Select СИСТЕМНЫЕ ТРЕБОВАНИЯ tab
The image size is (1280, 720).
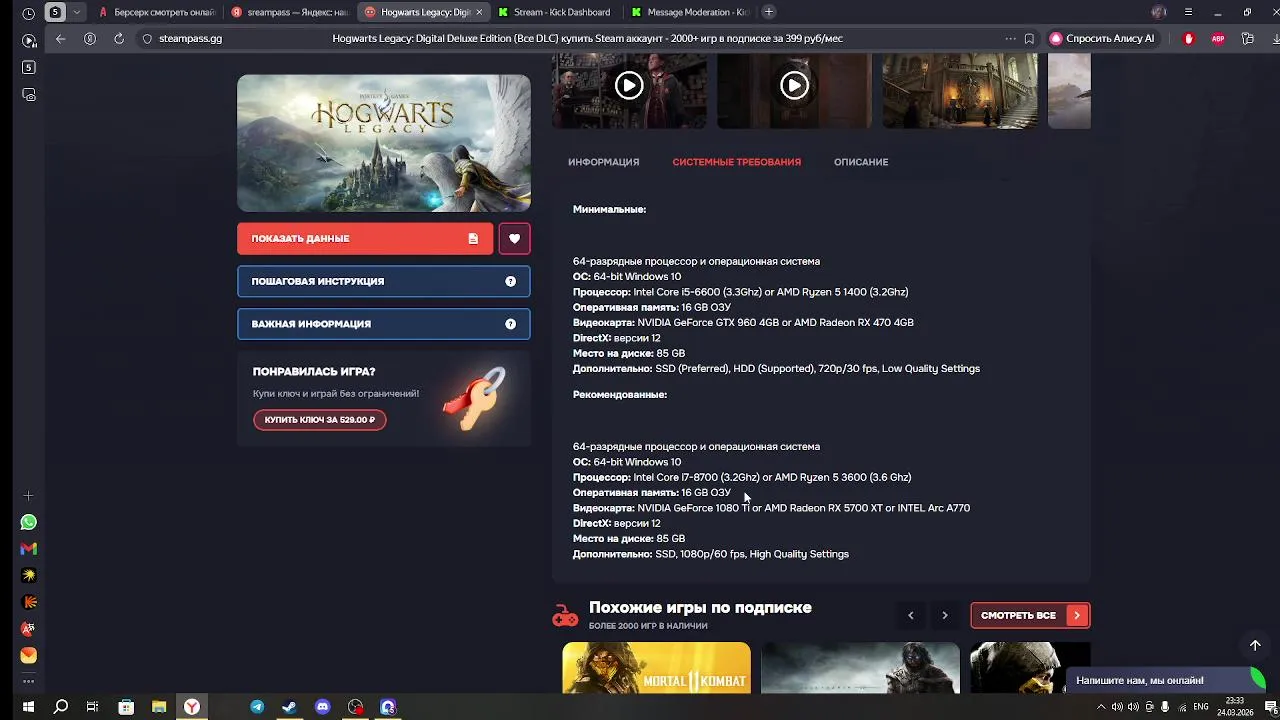736,162
